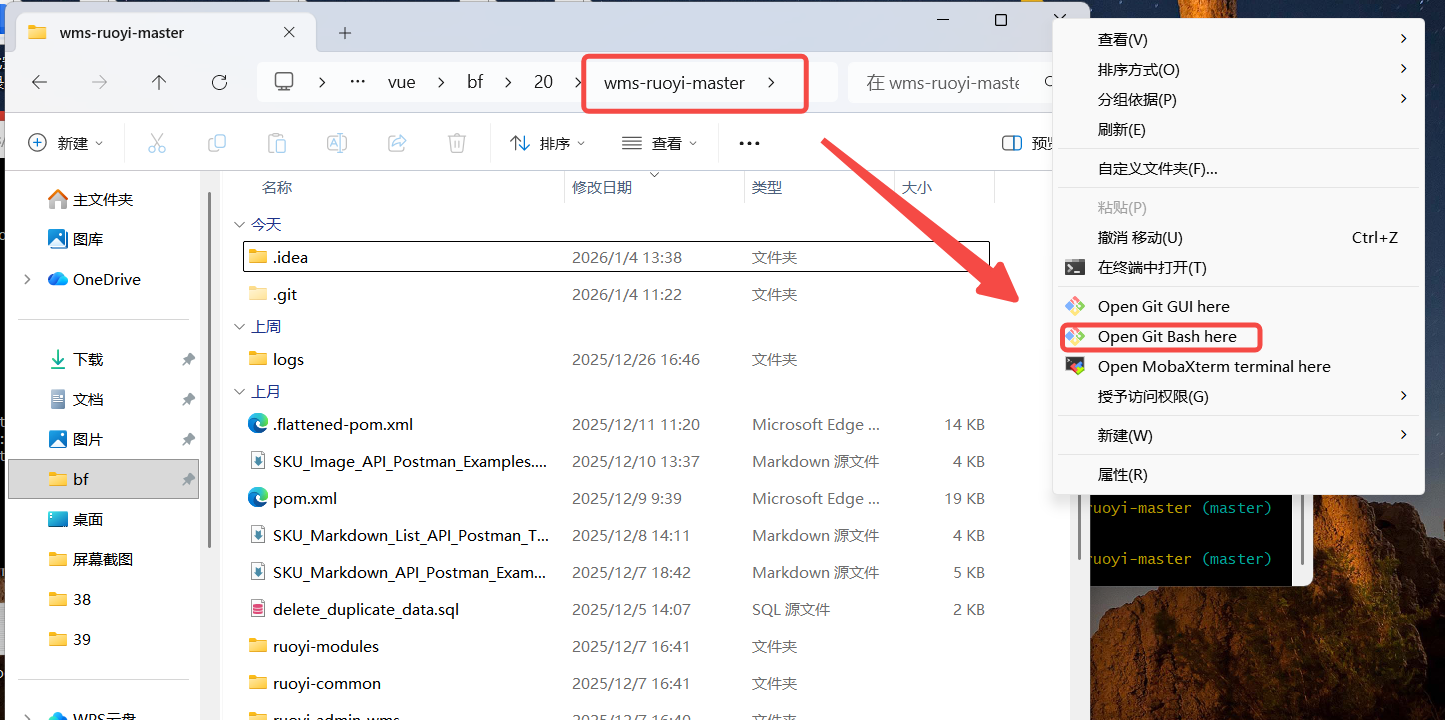1445x720 pixels.
Task: Click the Back navigation arrow
Action: [39, 82]
